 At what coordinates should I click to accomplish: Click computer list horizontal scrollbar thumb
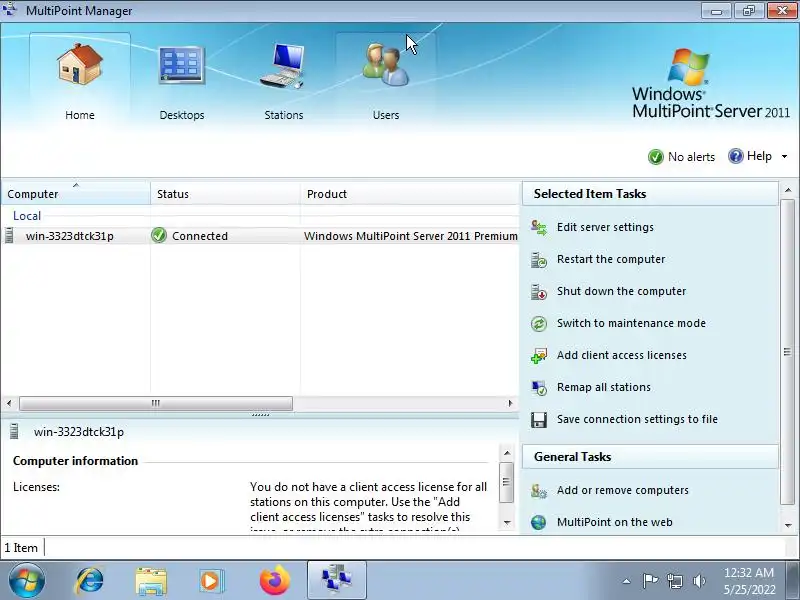[x=156, y=404]
